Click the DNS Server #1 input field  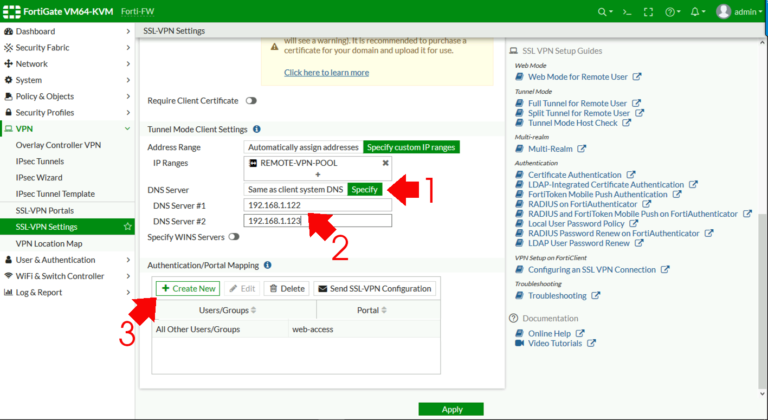(317, 205)
